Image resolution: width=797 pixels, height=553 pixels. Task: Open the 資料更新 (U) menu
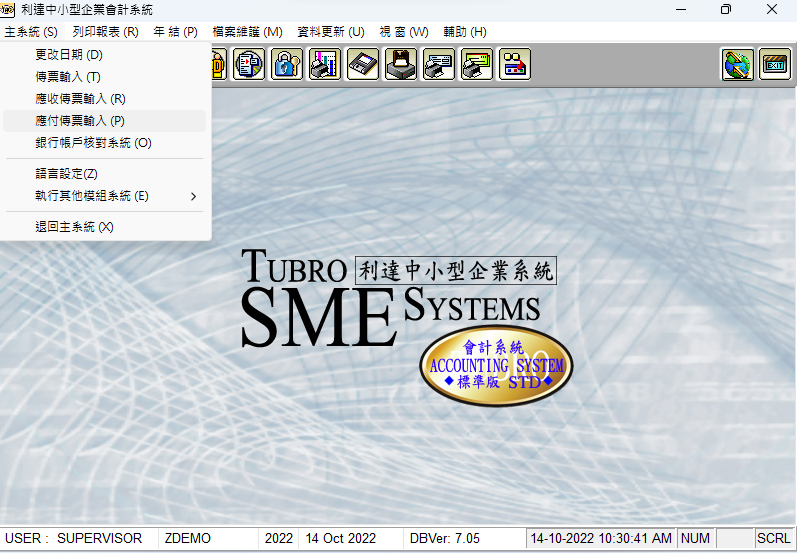tap(331, 32)
